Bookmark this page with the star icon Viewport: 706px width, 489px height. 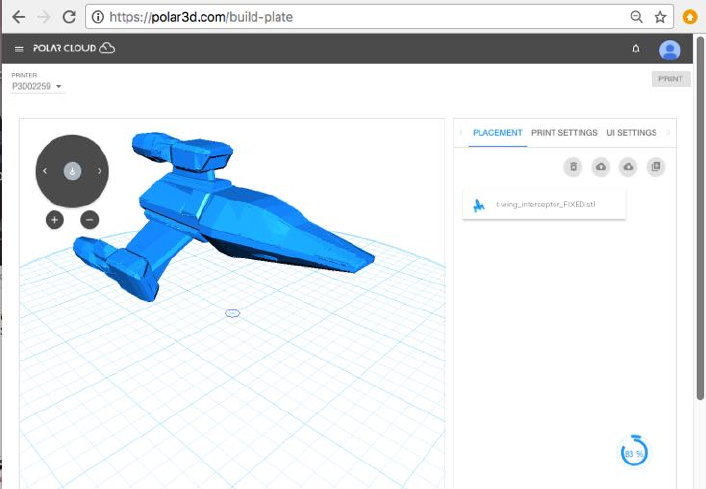coord(660,17)
